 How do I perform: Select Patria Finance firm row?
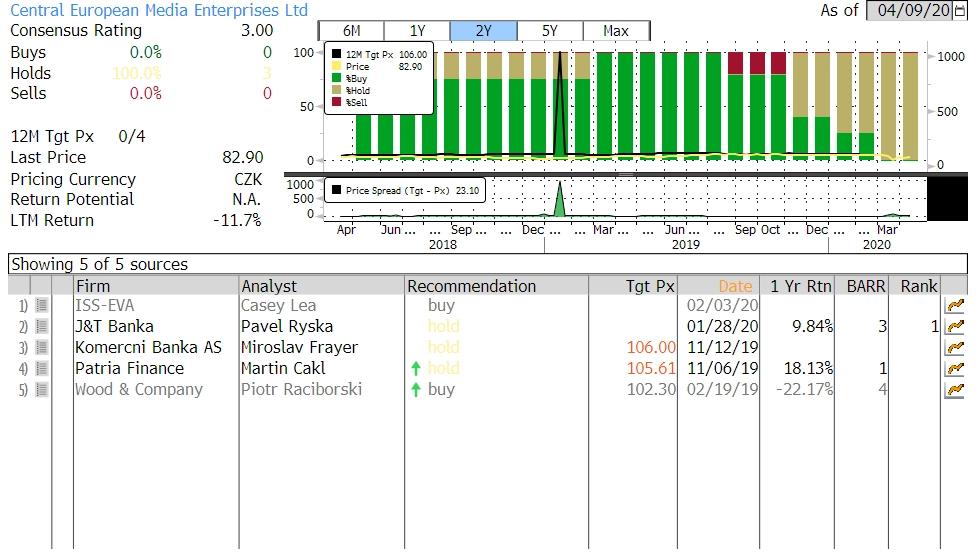point(129,369)
